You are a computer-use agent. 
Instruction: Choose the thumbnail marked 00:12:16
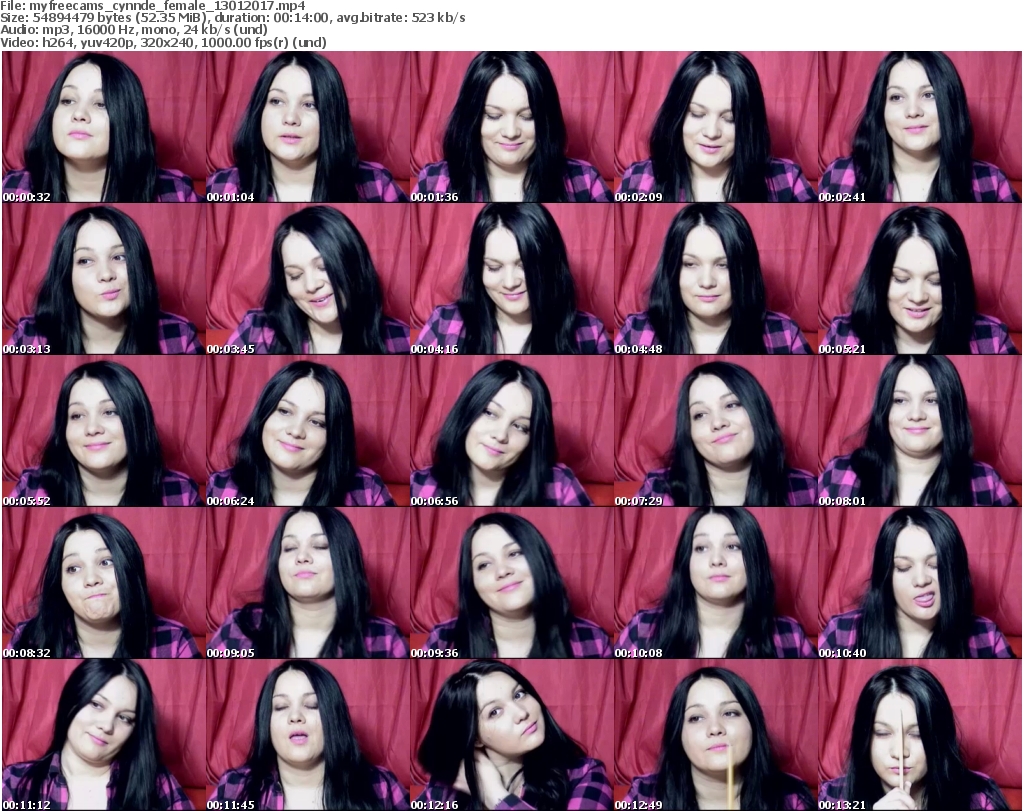(x=511, y=735)
